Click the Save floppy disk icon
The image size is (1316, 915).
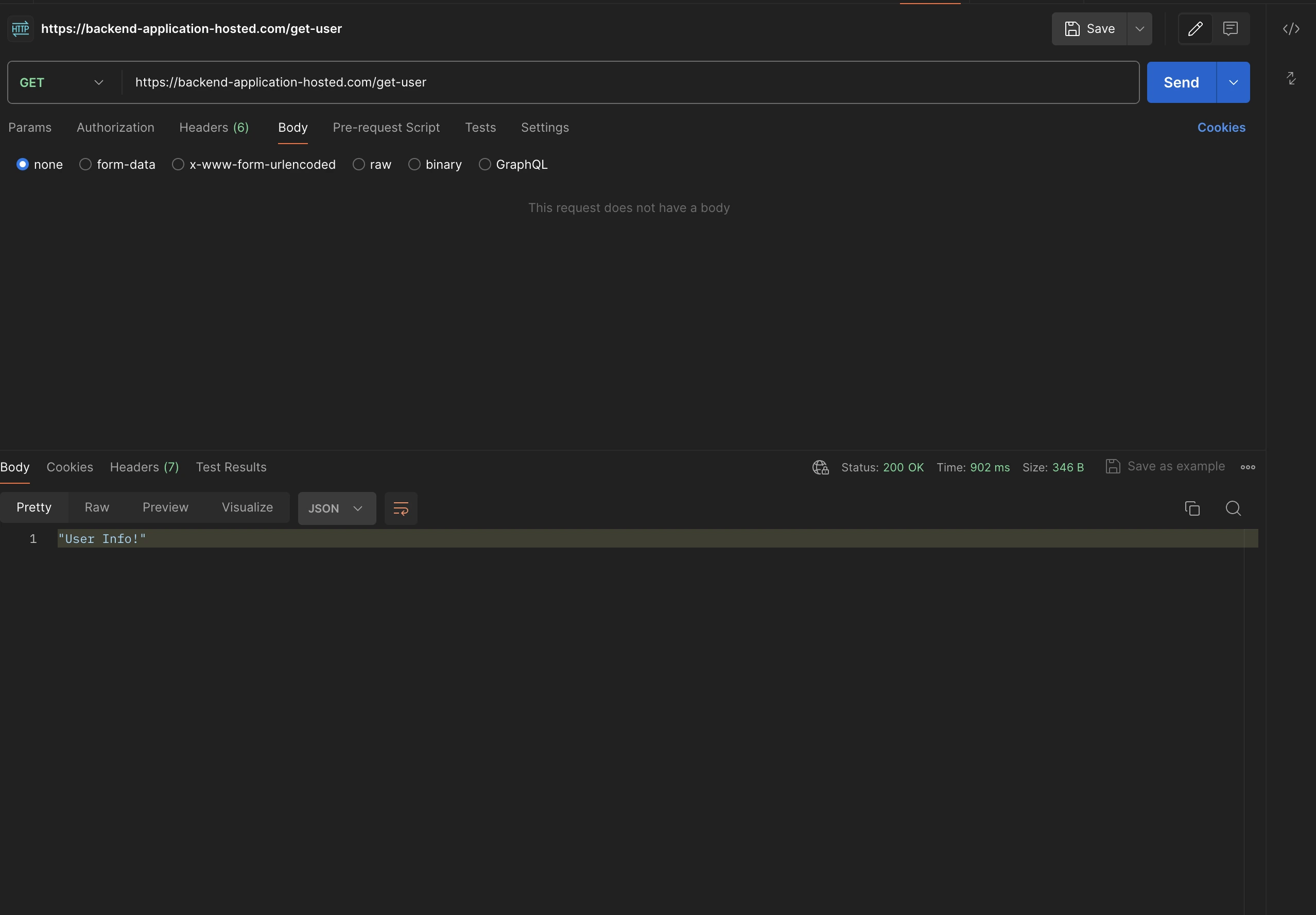[x=1072, y=29]
